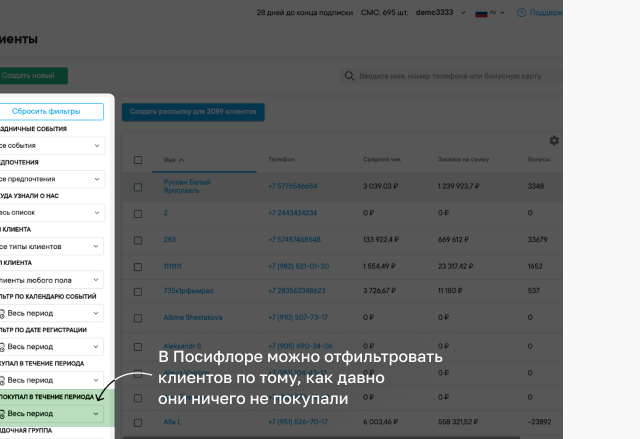
Task: Click the search magnifier icon
Action: pyautogui.click(x=349, y=76)
